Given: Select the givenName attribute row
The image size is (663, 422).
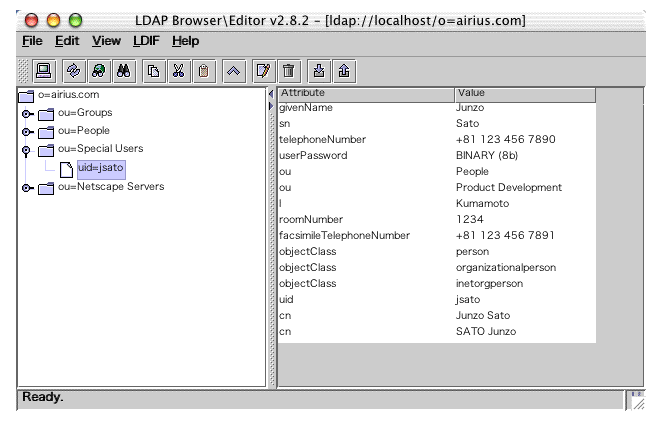Looking at the screenshot, I should click(x=437, y=108).
